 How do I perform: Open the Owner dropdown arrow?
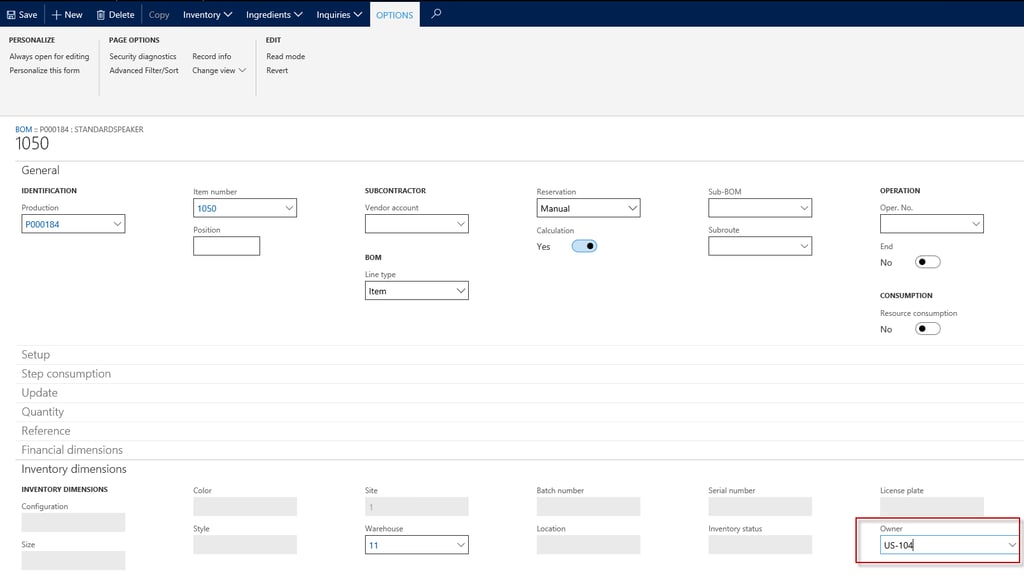(x=1012, y=544)
